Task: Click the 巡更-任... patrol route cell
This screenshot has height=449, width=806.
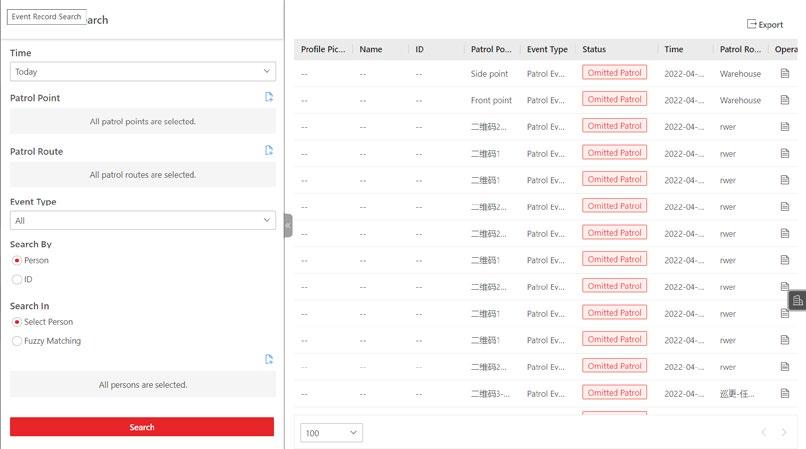Action: tap(737, 394)
